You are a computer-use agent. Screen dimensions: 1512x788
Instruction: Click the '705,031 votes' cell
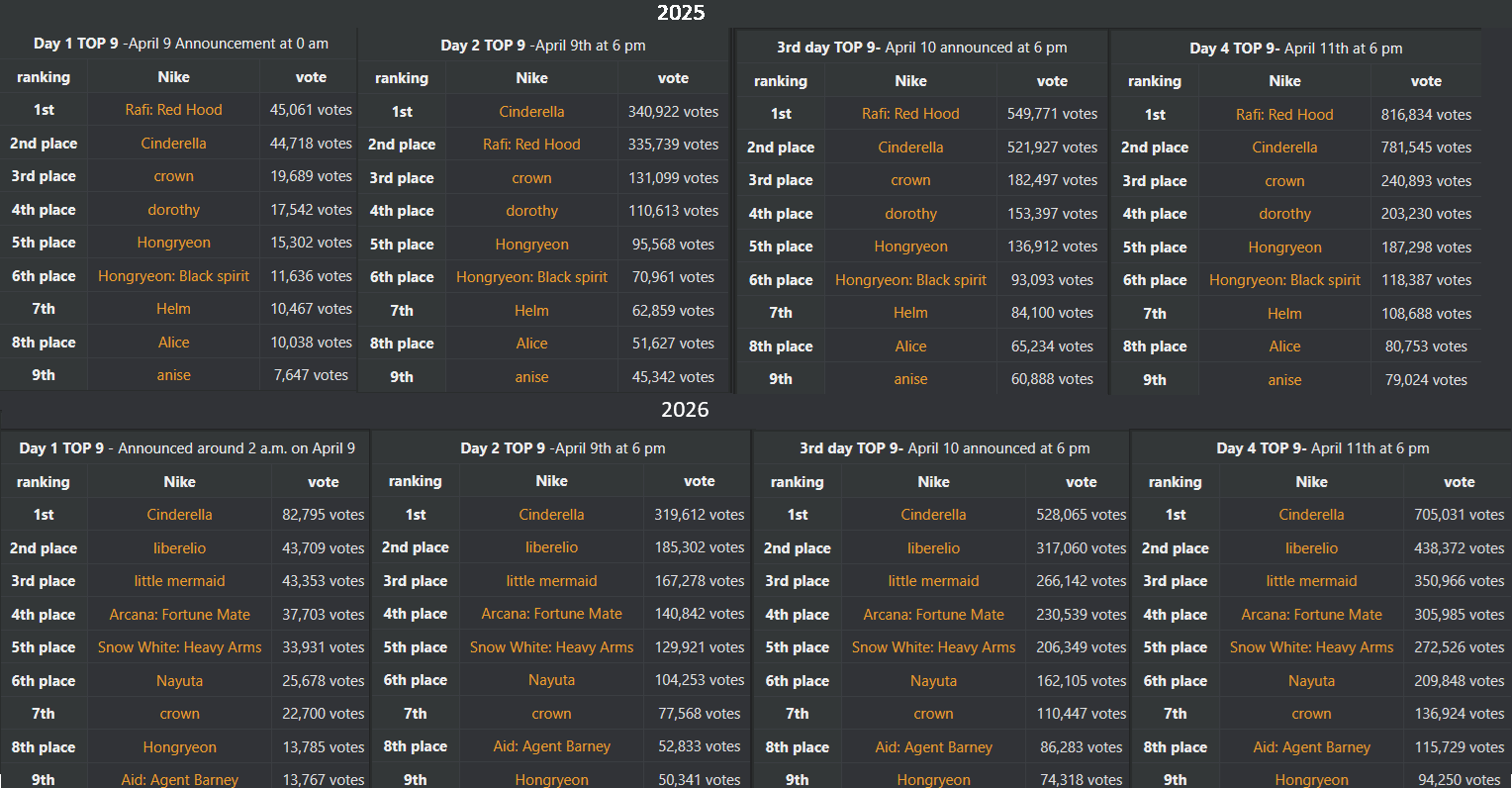[1460, 515]
